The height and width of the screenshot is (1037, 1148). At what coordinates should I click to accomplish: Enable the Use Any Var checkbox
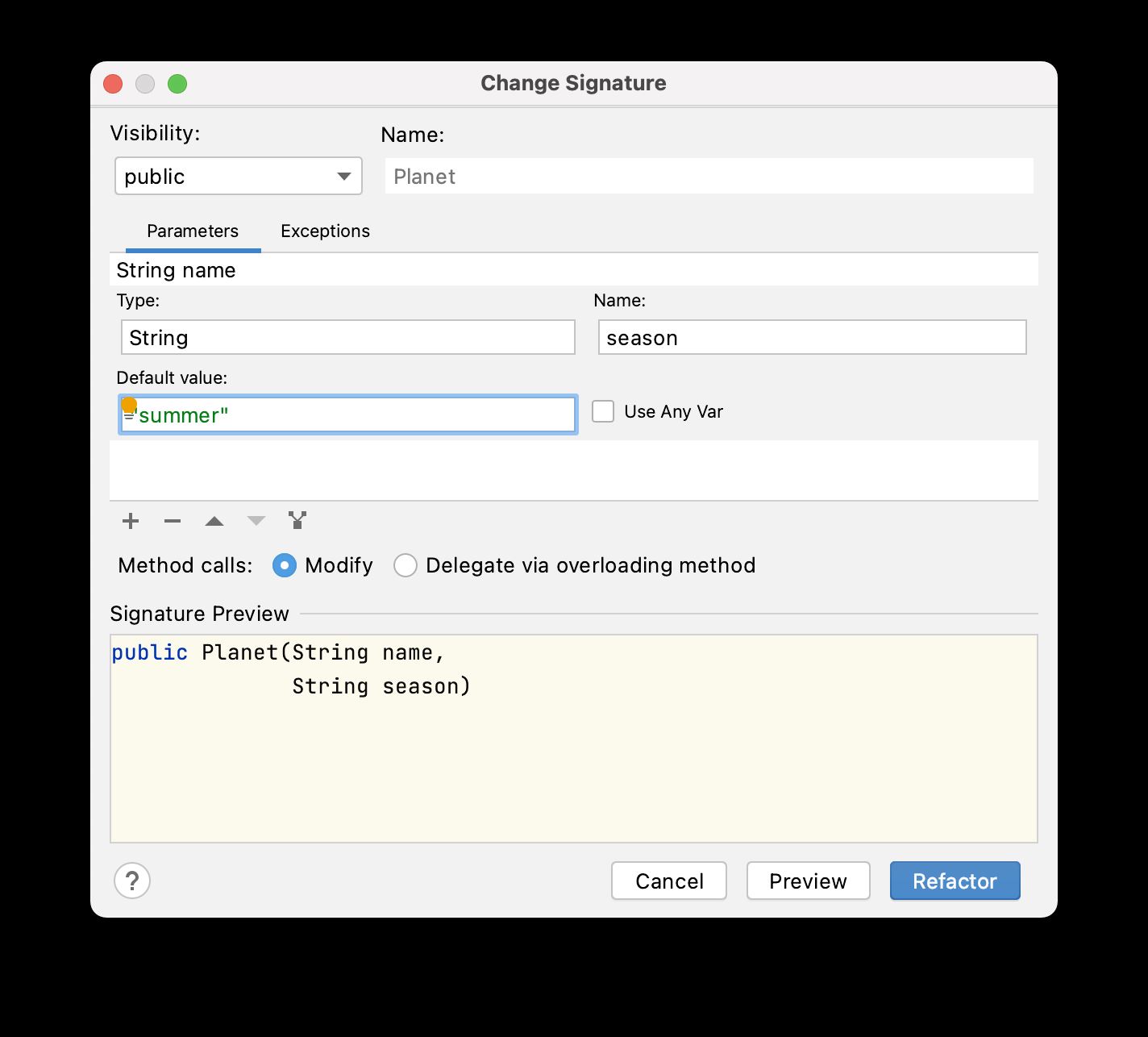click(602, 411)
